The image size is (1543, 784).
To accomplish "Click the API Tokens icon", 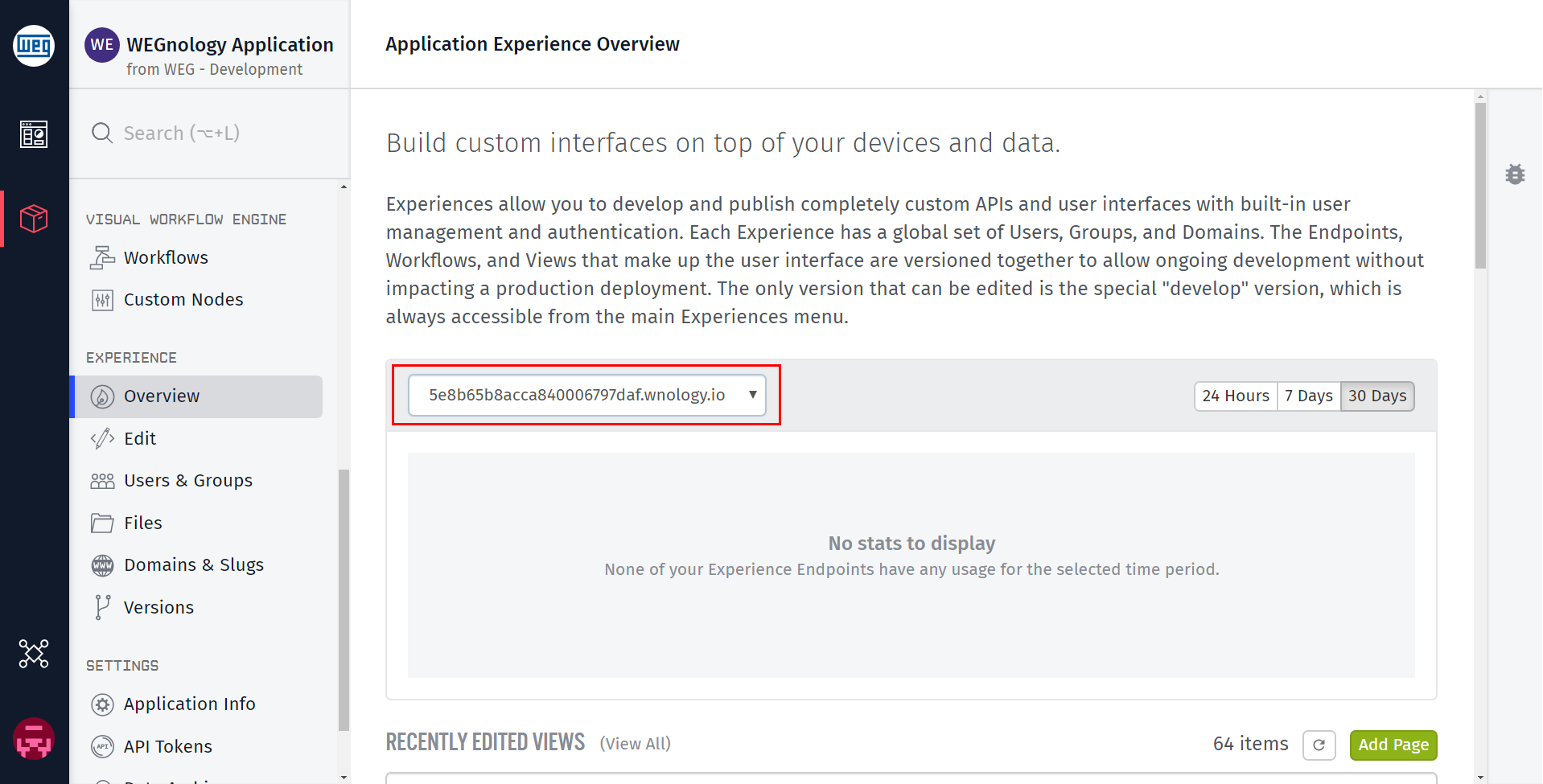I will pyautogui.click(x=102, y=746).
